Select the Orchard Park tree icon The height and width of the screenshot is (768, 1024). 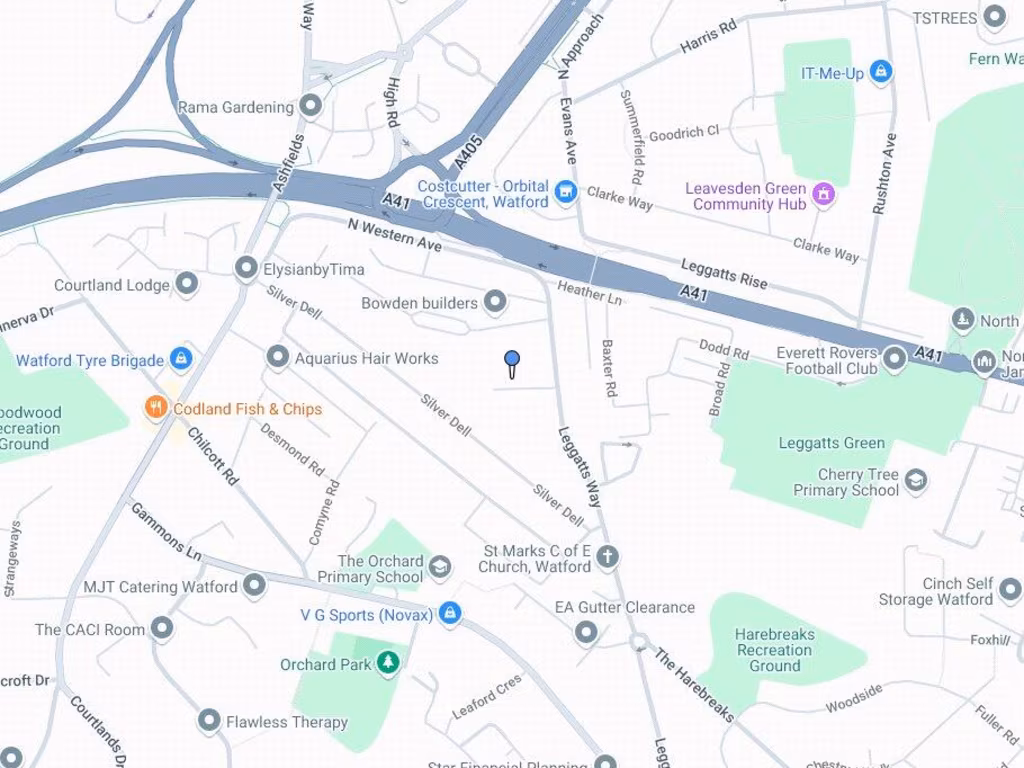click(389, 664)
